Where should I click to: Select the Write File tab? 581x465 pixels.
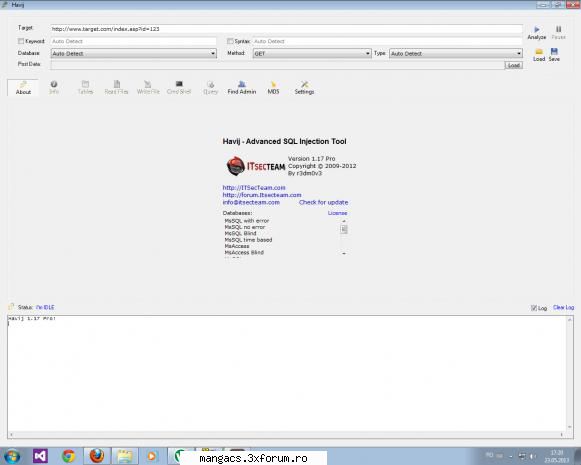(x=148, y=88)
